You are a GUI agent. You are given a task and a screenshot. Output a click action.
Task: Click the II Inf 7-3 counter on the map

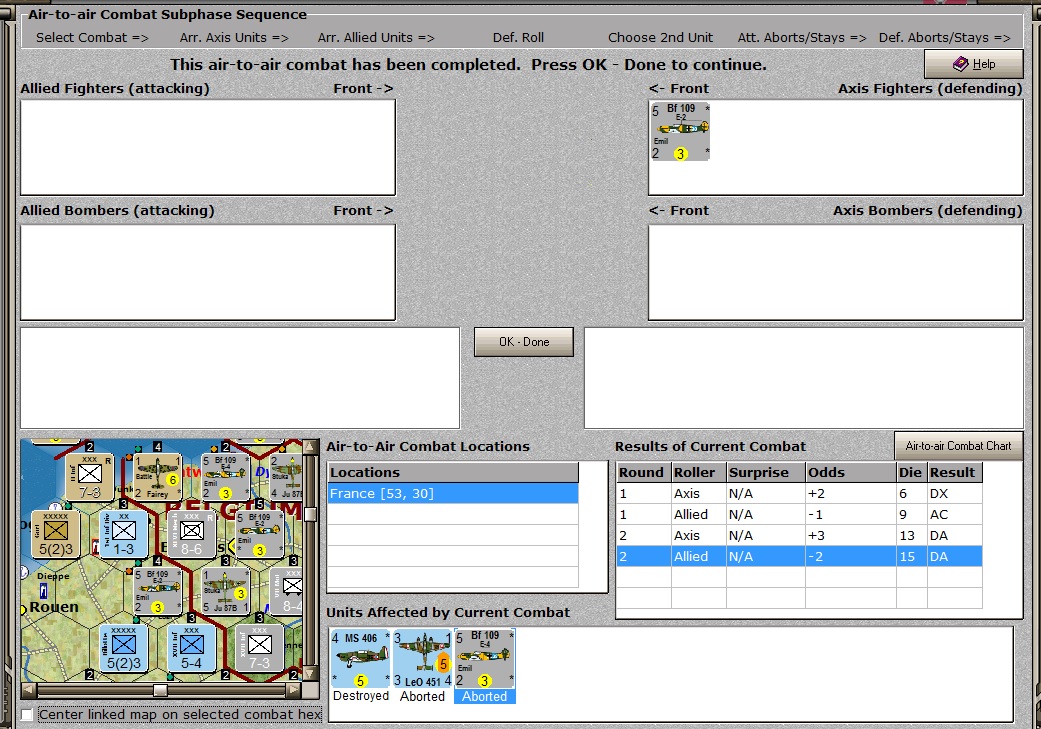(x=90, y=477)
